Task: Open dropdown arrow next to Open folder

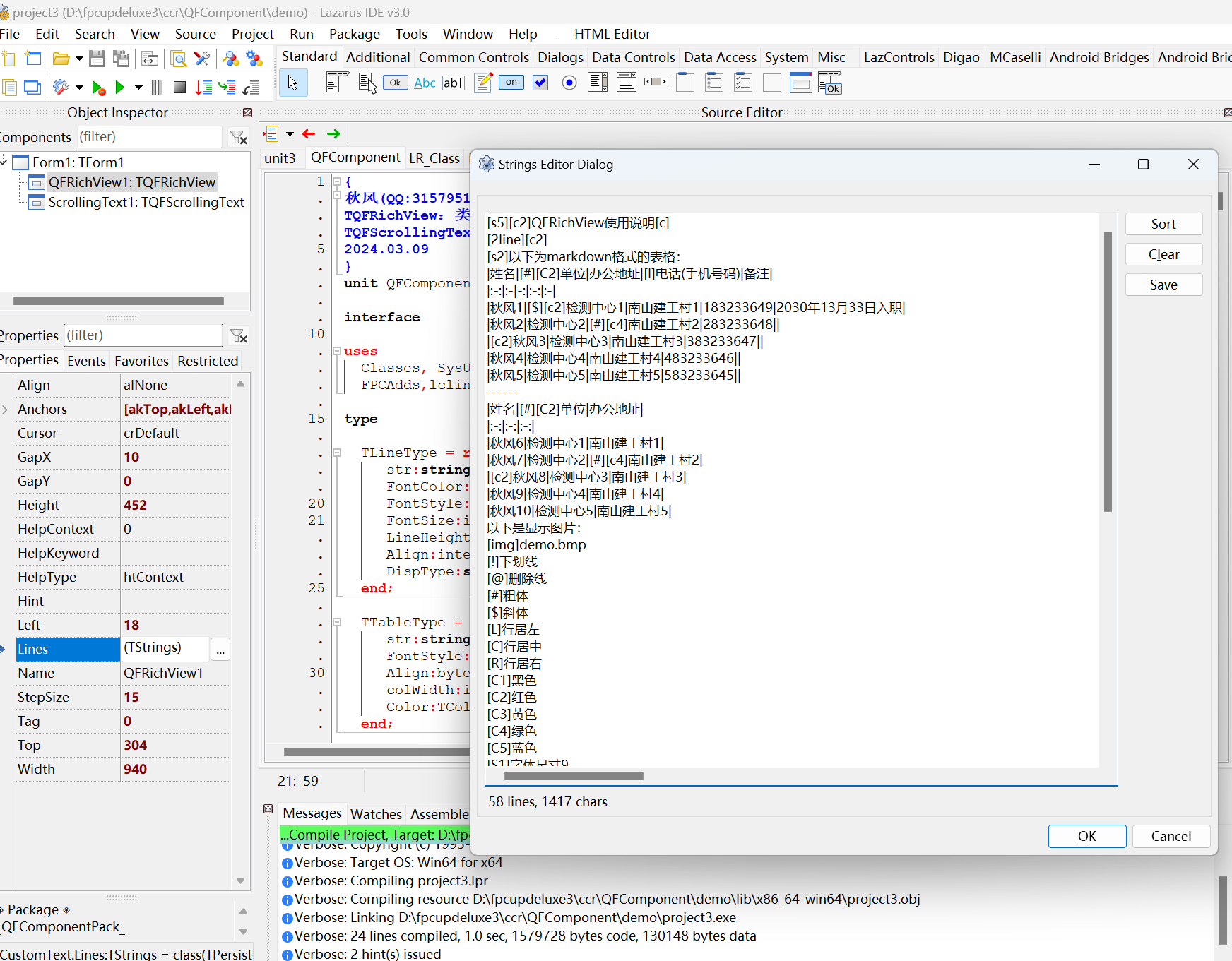Action: 79,59
